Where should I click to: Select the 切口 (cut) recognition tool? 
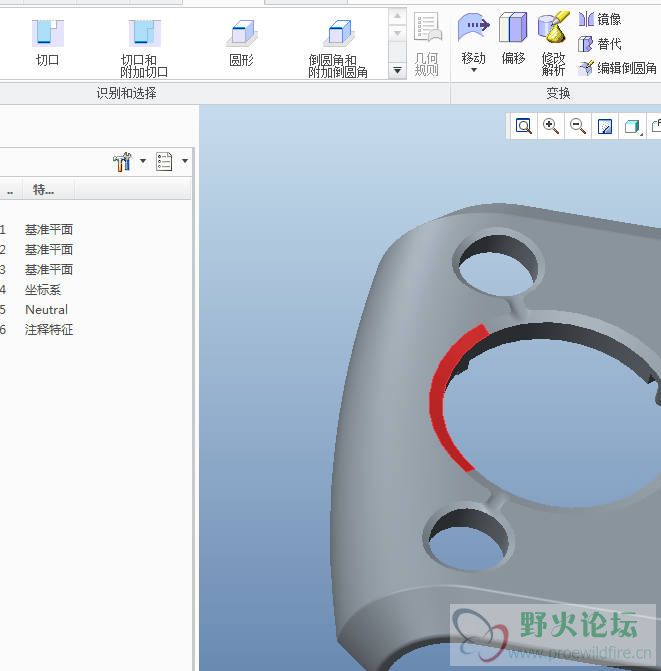(47, 43)
